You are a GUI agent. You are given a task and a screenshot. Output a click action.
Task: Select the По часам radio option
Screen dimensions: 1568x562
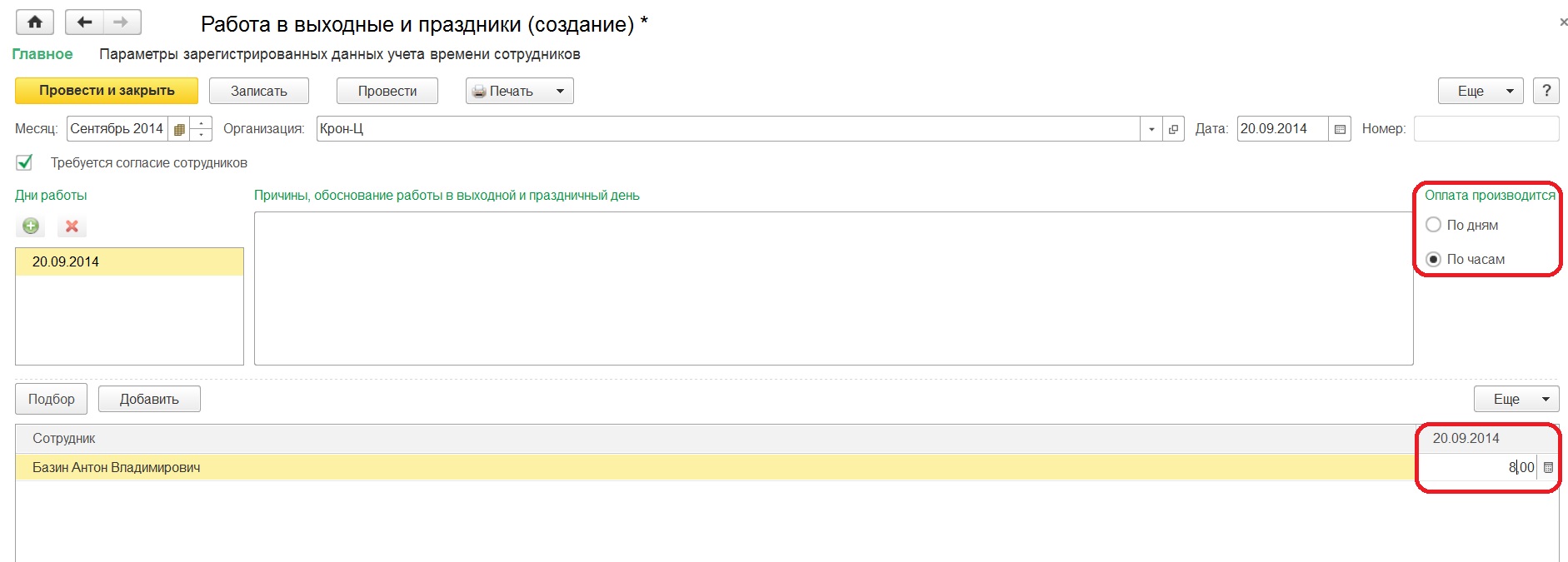tap(1433, 259)
